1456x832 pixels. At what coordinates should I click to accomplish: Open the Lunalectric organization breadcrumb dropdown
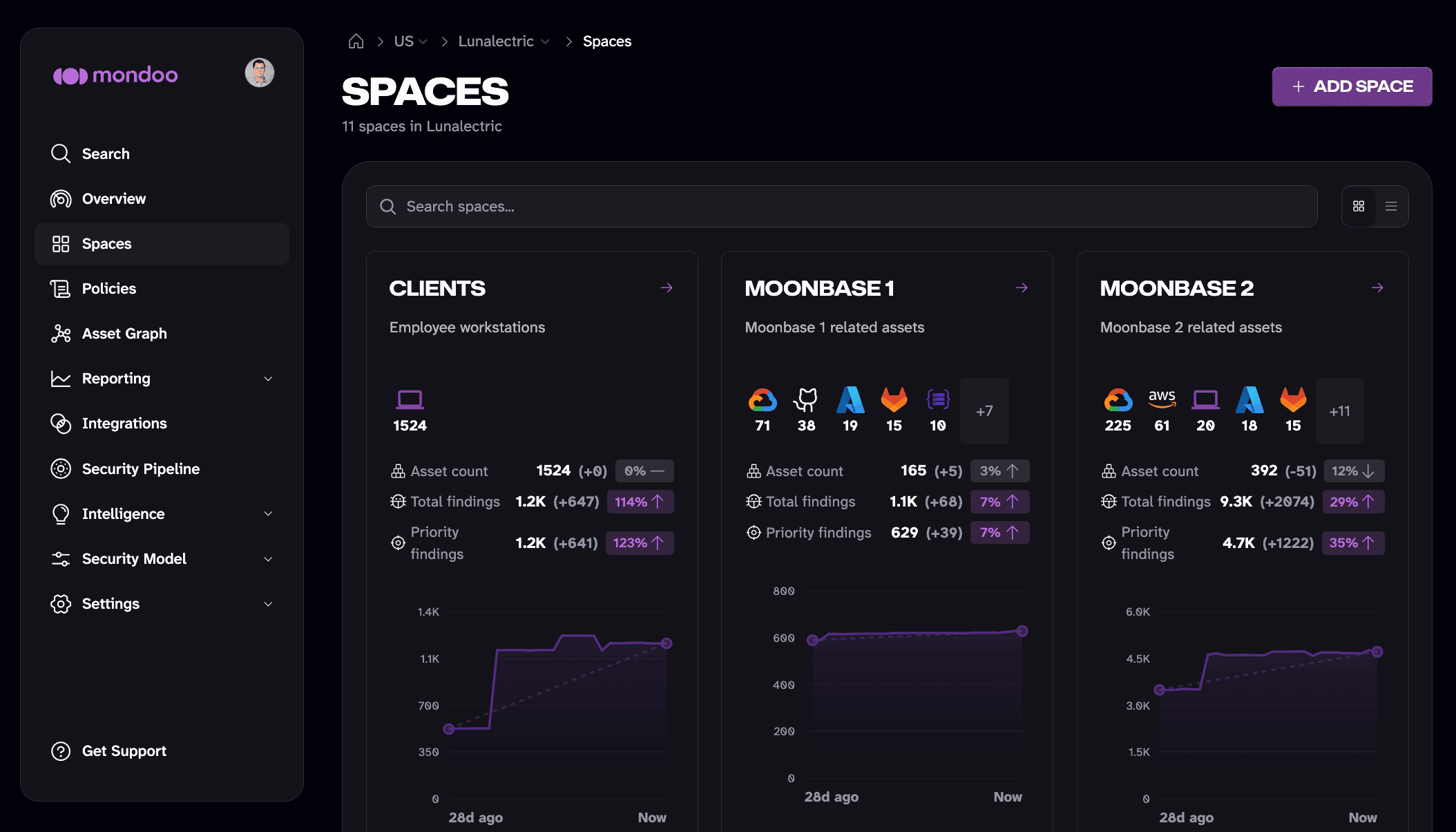(x=504, y=41)
